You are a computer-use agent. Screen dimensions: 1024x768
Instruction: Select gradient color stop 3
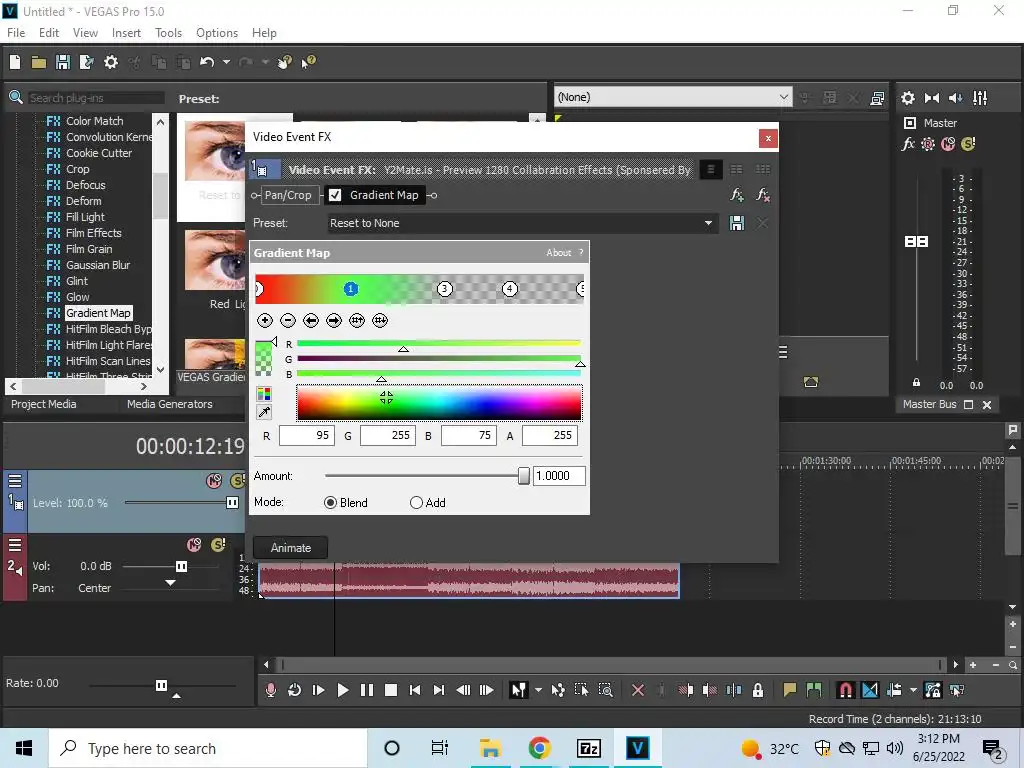click(445, 289)
